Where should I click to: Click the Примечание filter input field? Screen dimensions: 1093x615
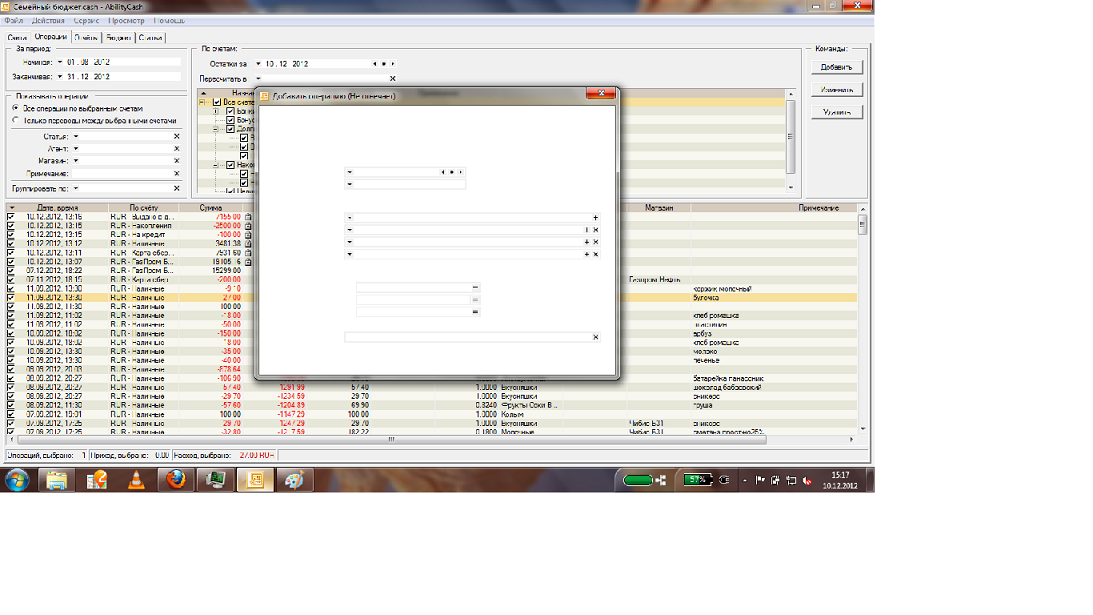point(122,173)
